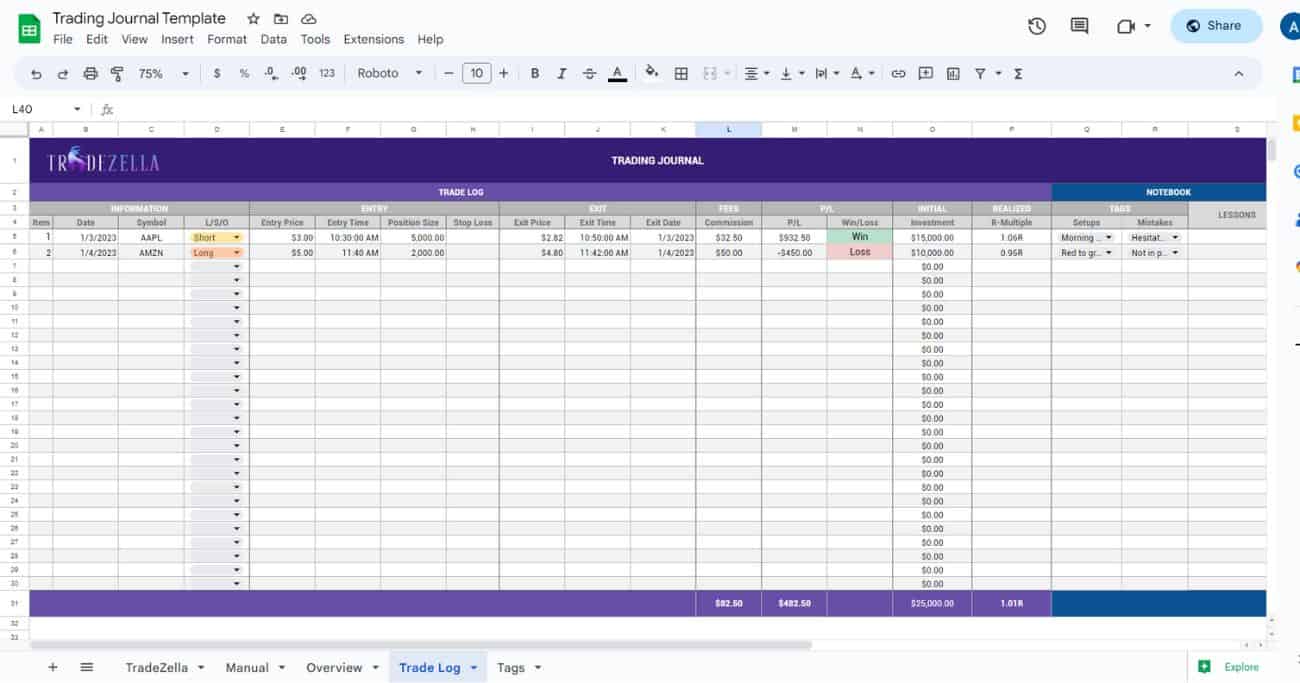Open the Roboto font dropdown
1300x683 pixels.
[x=390, y=74]
